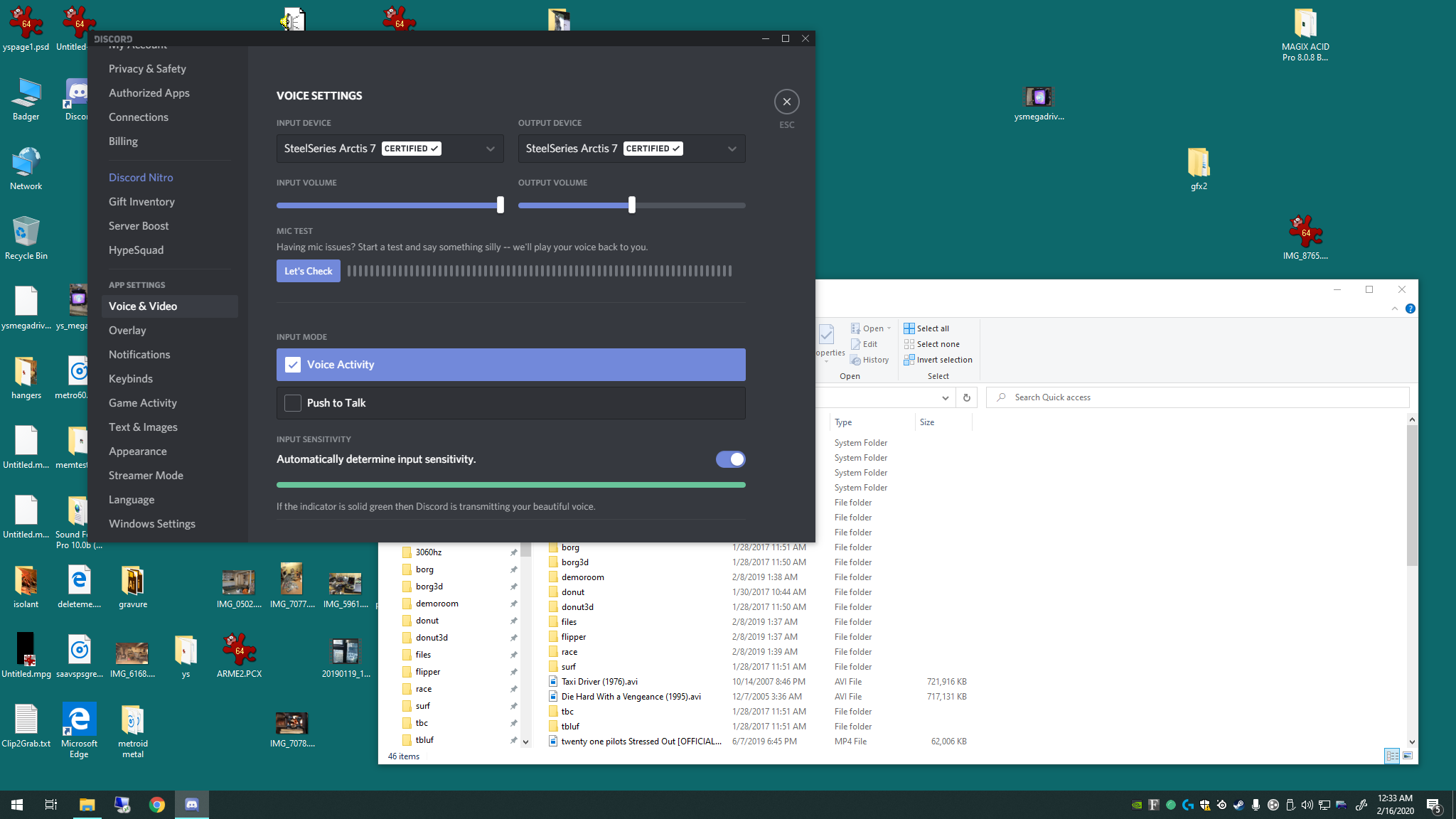
Task: Check the Push to Talk checkbox
Action: [293, 403]
